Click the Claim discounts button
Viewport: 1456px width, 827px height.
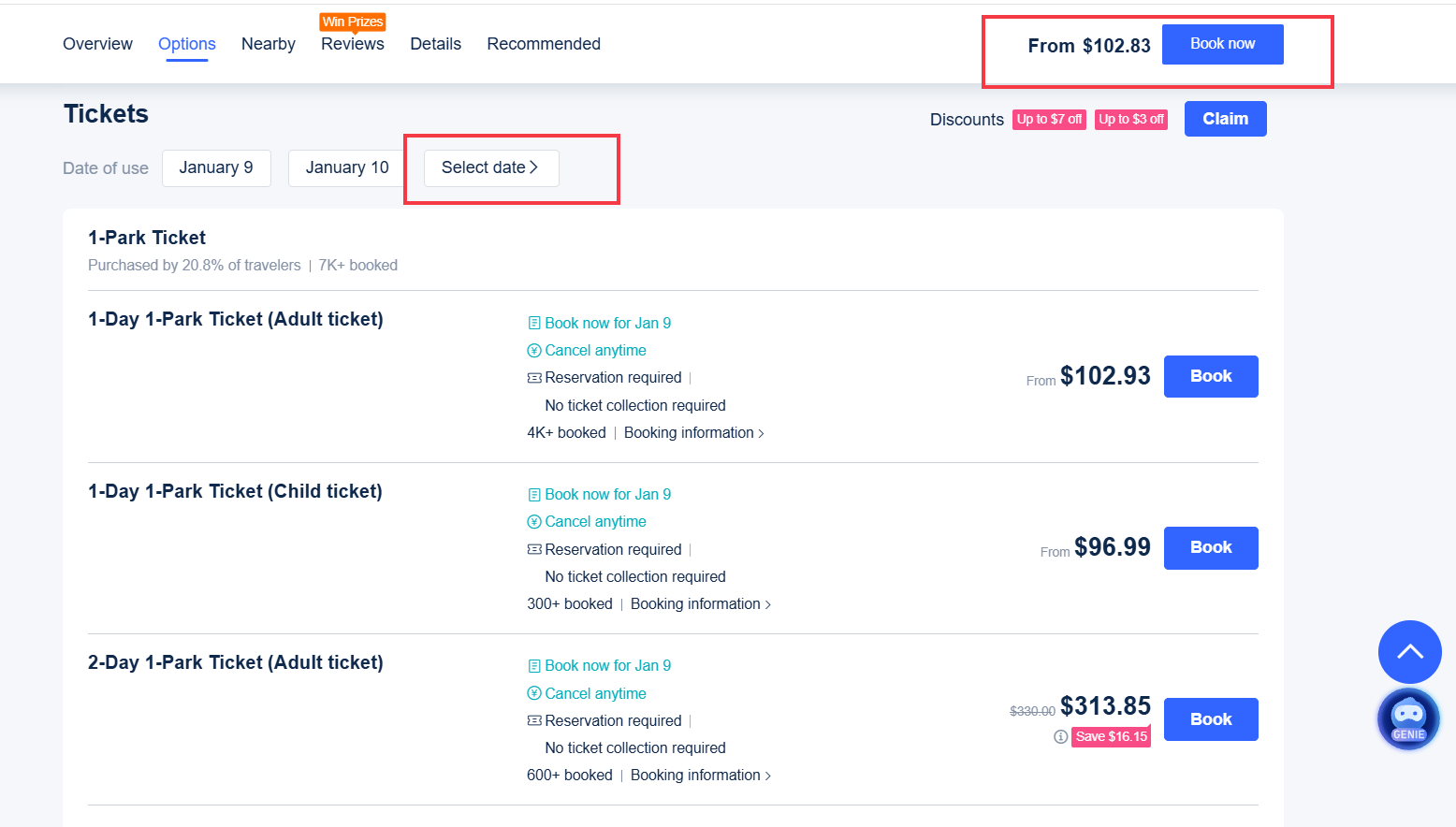(1225, 118)
